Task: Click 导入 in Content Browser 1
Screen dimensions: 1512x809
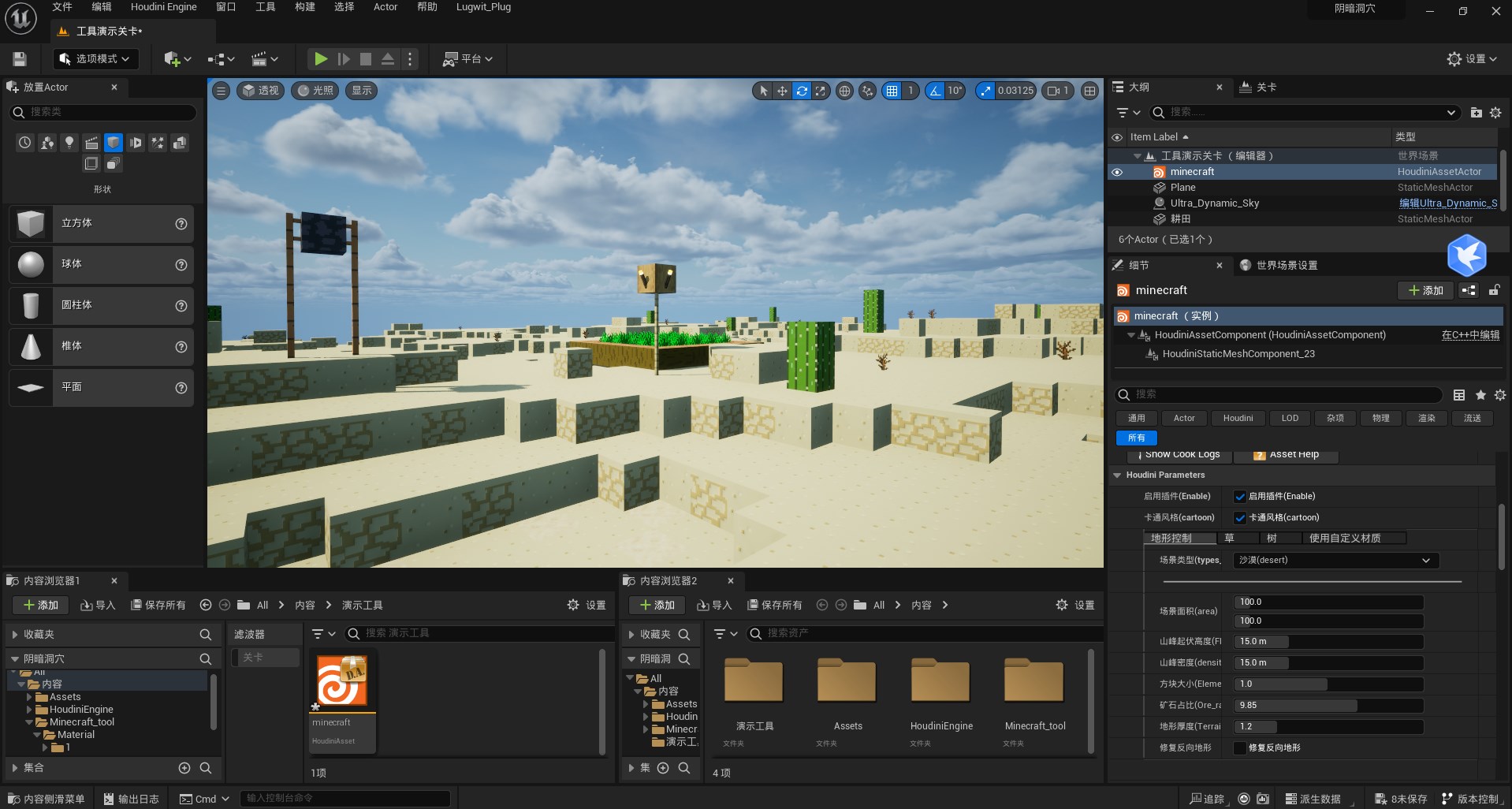Action: (x=98, y=606)
